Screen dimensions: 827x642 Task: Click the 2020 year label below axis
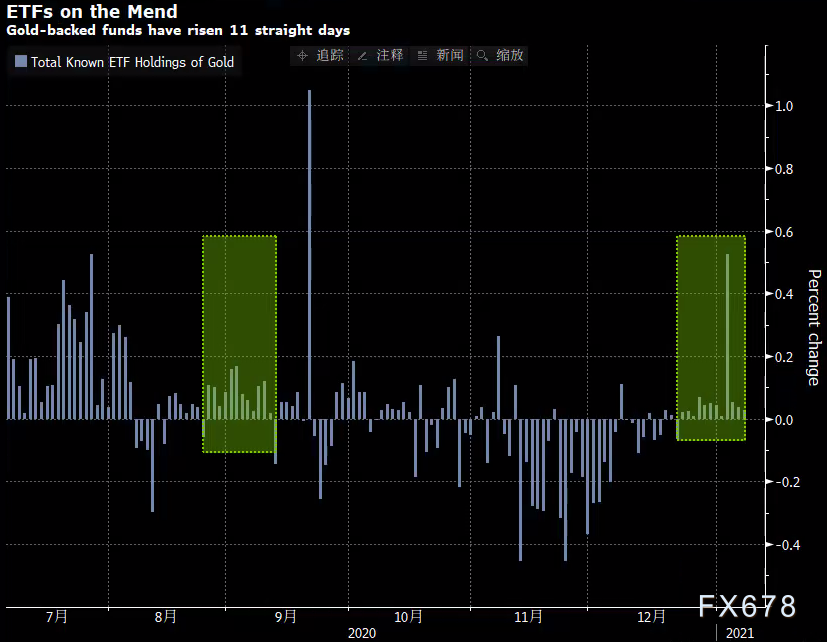(363, 633)
